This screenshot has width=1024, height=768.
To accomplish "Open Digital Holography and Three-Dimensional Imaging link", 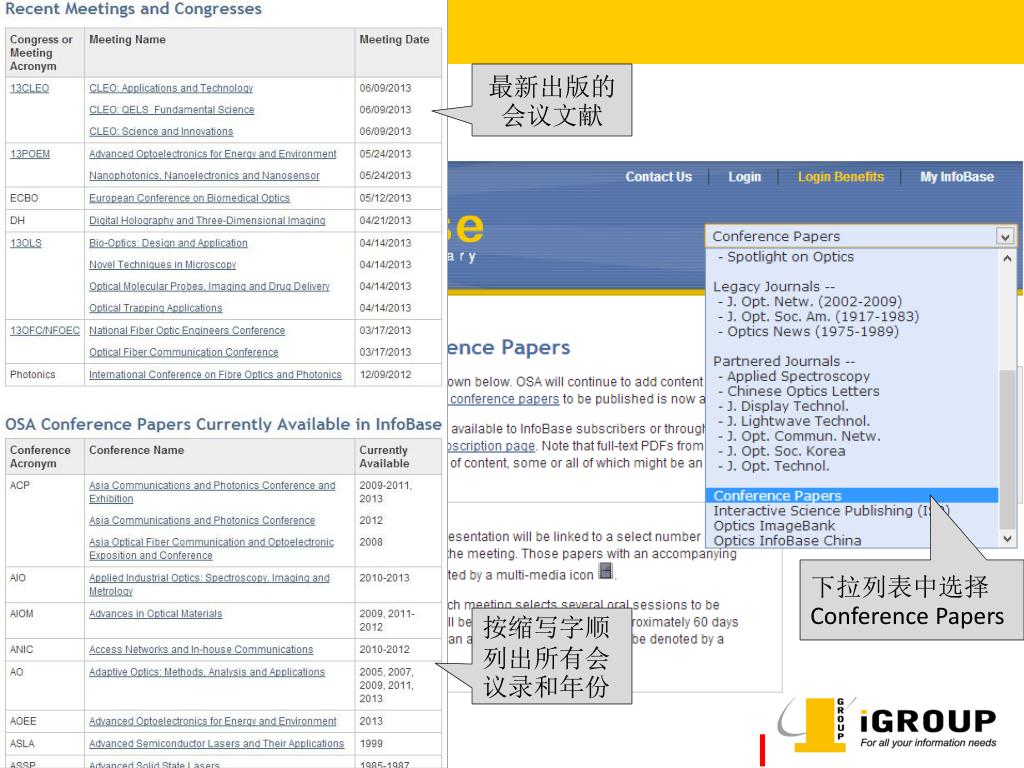I will (x=207, y=221).
